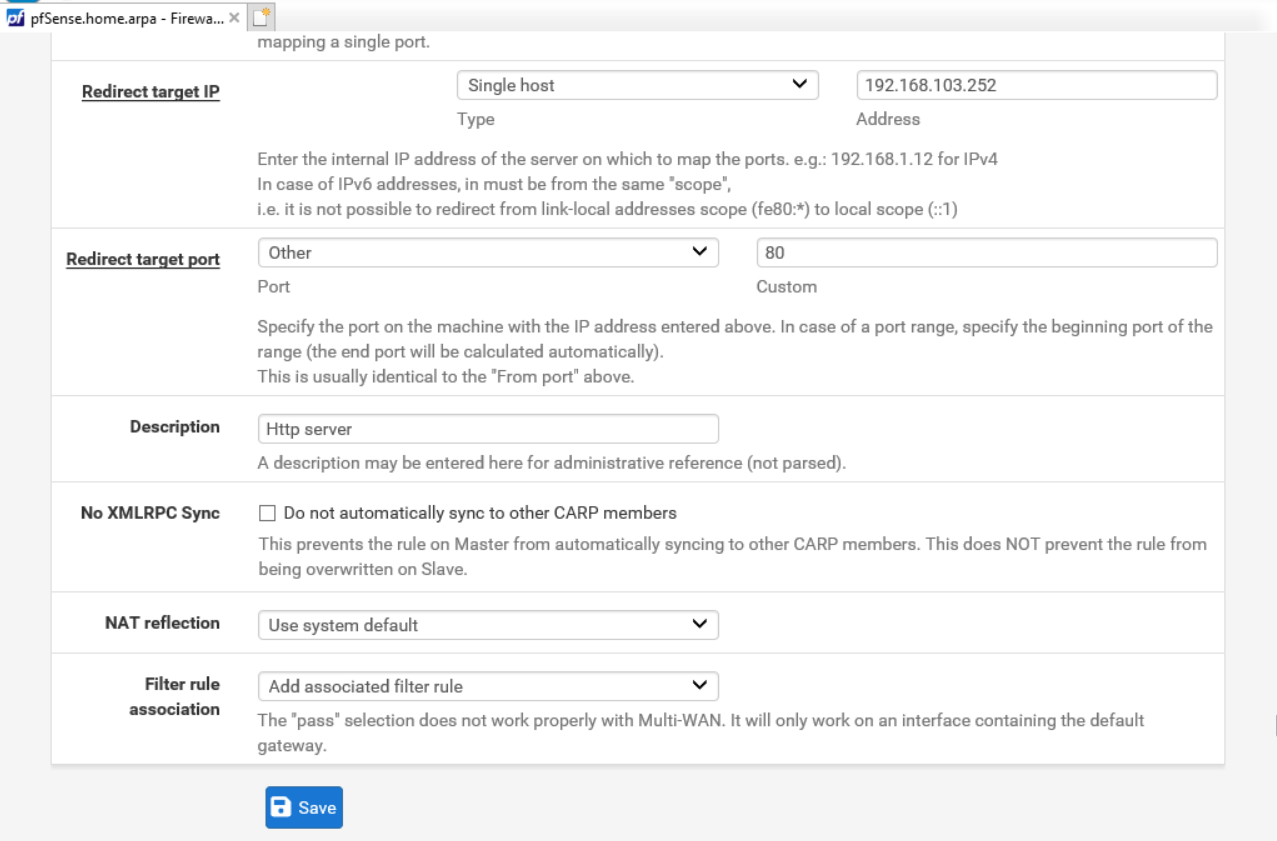Click the Redirect target port underlined label
This screenshot has height=841, width=1277.
tap(143, 260)
